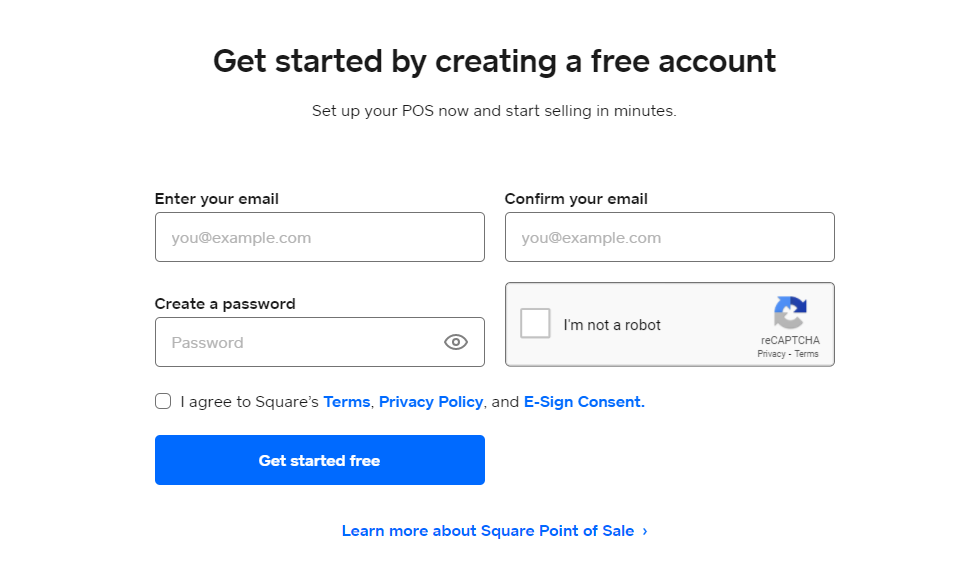Show password with the eye icon
975x579 pixels.
[455, 342]
